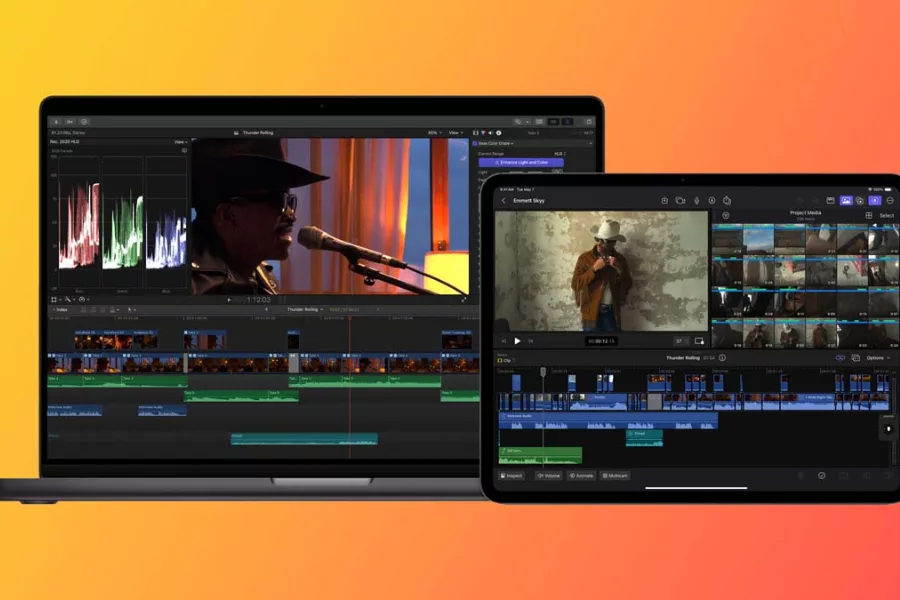Go back from Emmett Skyy project on iPad
Viewport: 900px width, 600px height.
[x=504, y=201]
